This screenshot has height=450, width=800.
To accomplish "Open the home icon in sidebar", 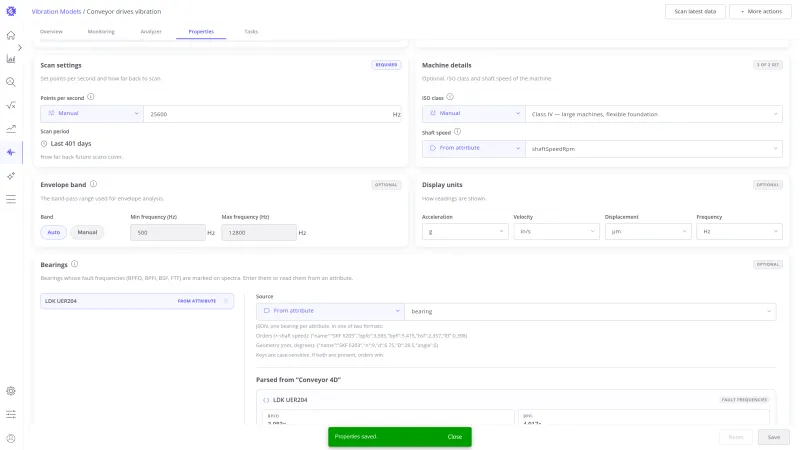I will click(11, 35).
